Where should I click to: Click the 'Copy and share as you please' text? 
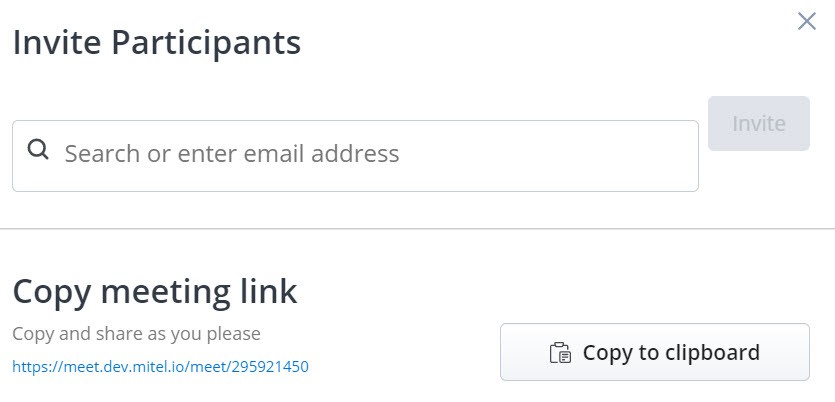click(x=136, y=333)
